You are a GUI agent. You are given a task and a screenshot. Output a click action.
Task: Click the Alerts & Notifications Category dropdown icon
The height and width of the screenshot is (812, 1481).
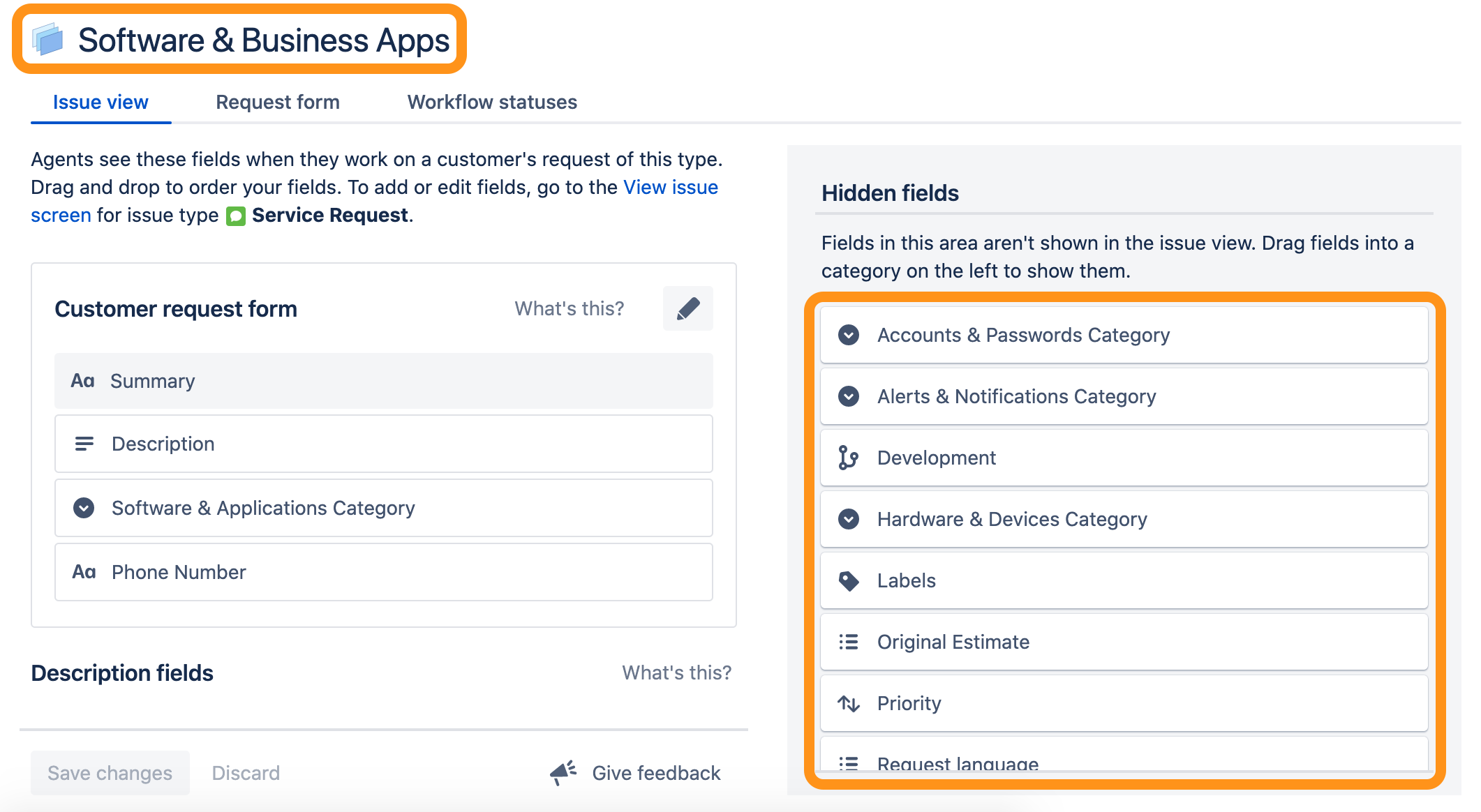pyautogui.click(x=849, y=396)
